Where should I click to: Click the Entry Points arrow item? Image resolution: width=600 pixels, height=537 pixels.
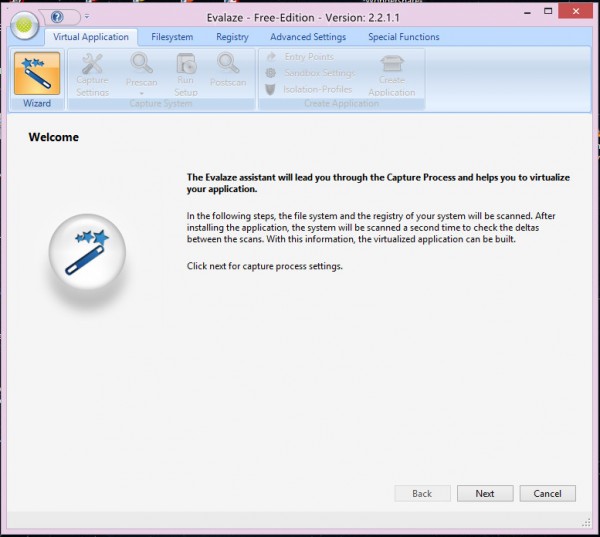click(300, 57)
